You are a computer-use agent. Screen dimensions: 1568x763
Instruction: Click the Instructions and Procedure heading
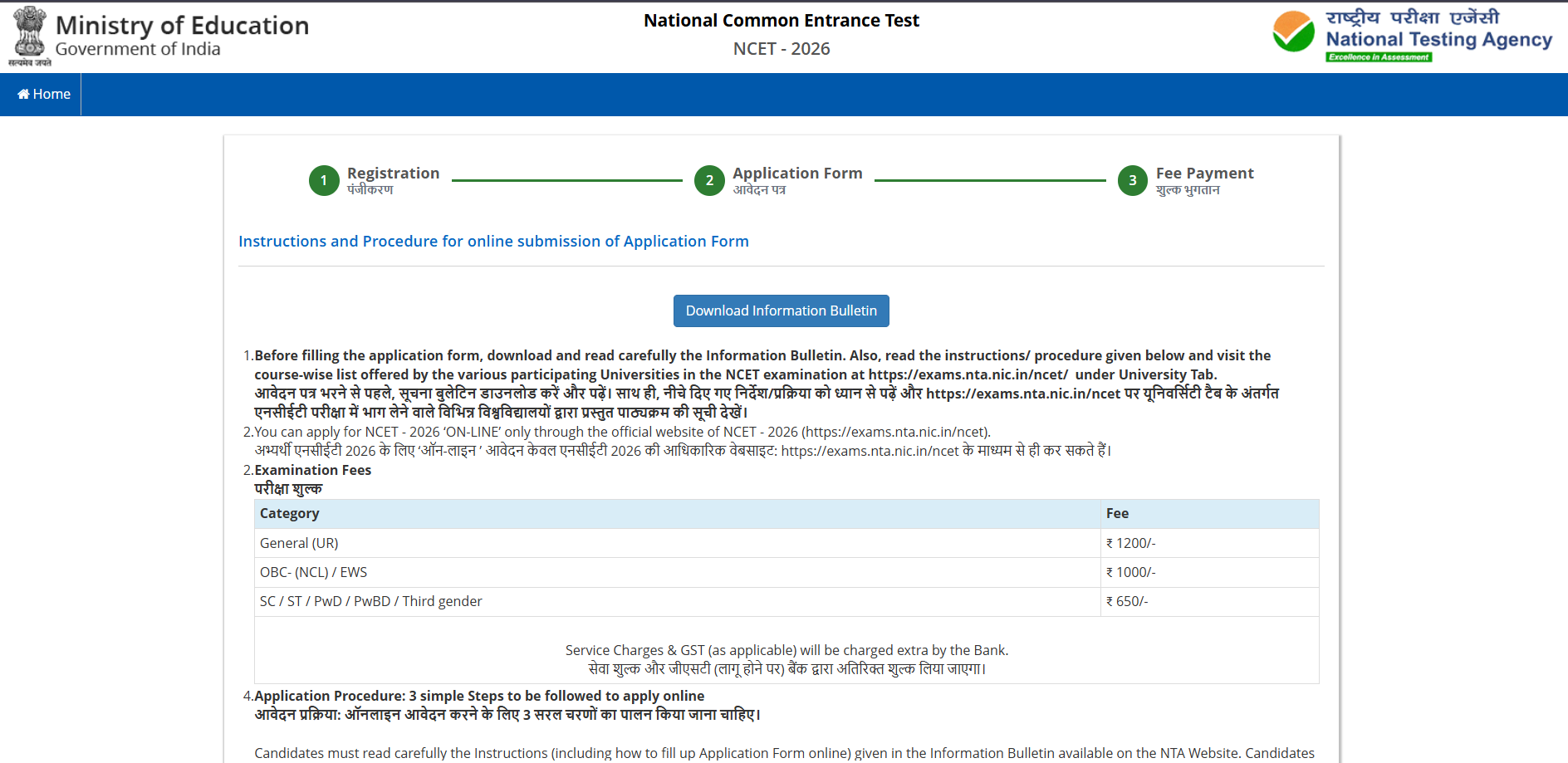[x=493, y=242]
